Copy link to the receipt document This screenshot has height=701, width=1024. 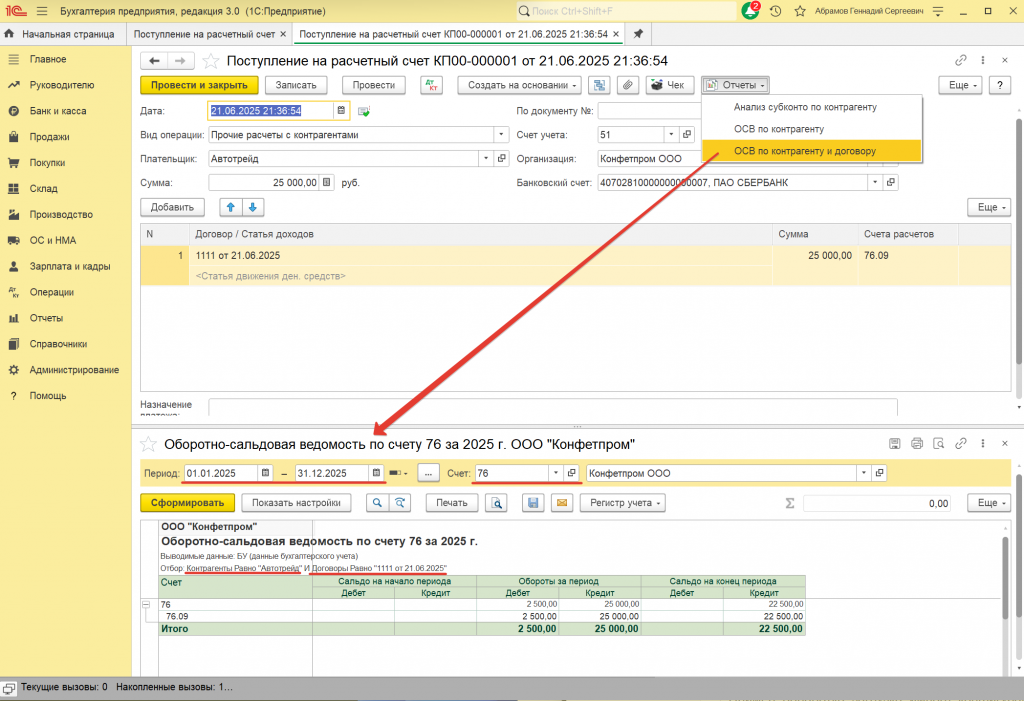click(960, 60)
